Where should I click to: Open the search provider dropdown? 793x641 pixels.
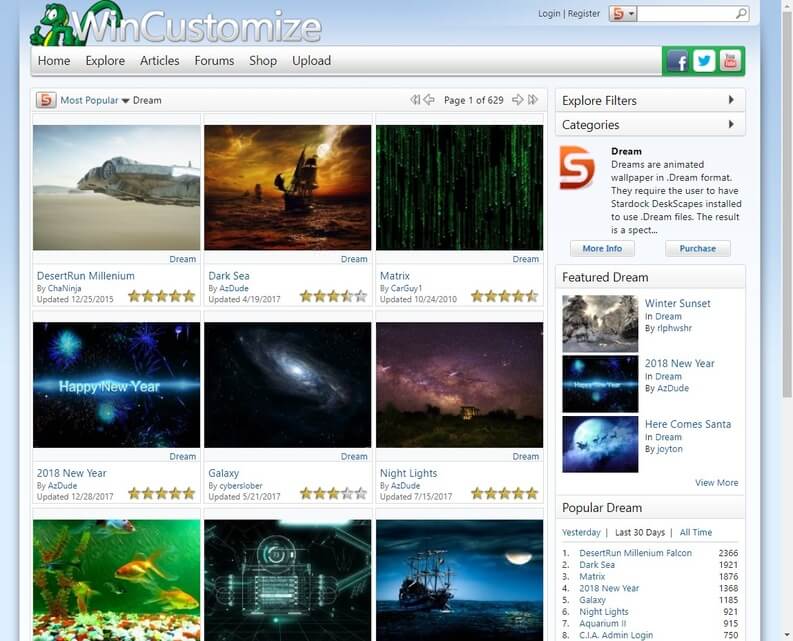coord(623,14)
